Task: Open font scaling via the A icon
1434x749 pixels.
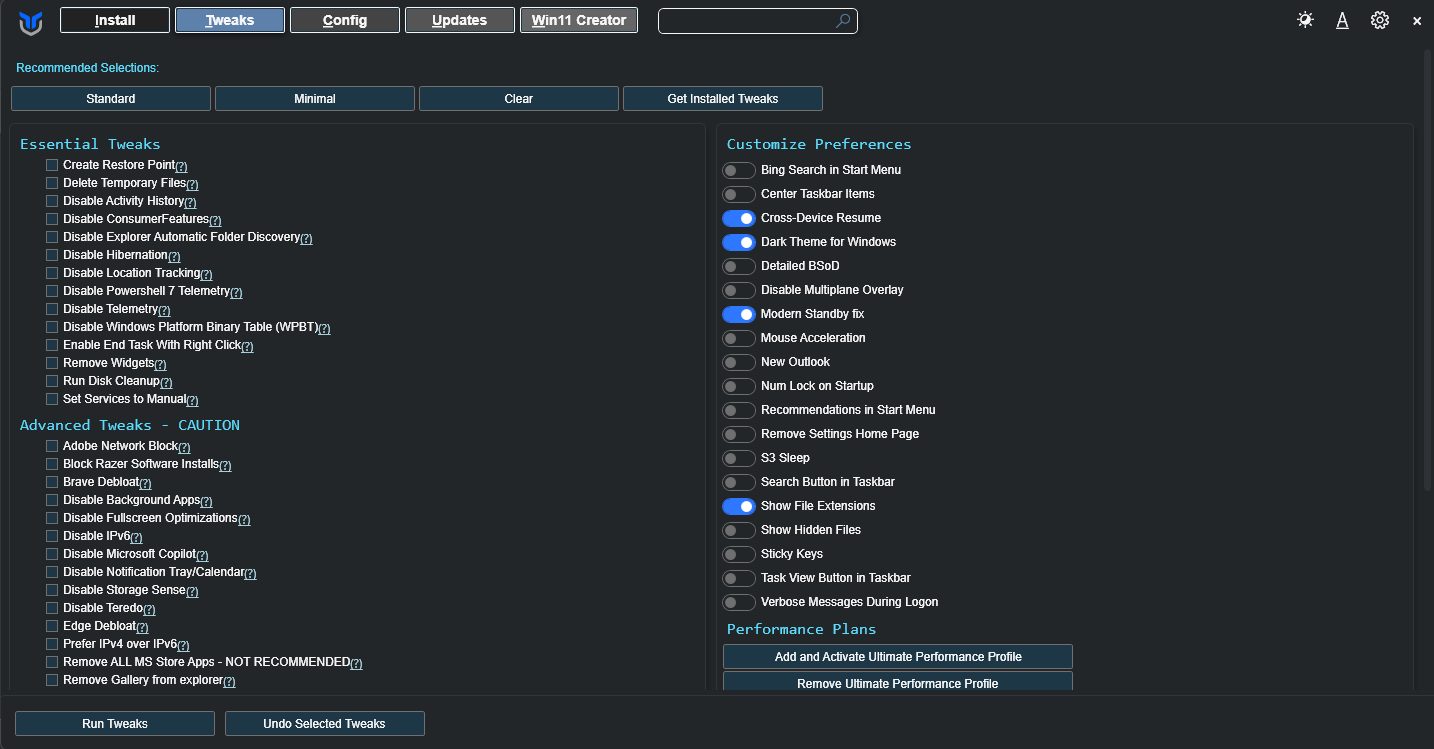Action: (1342, 20)
